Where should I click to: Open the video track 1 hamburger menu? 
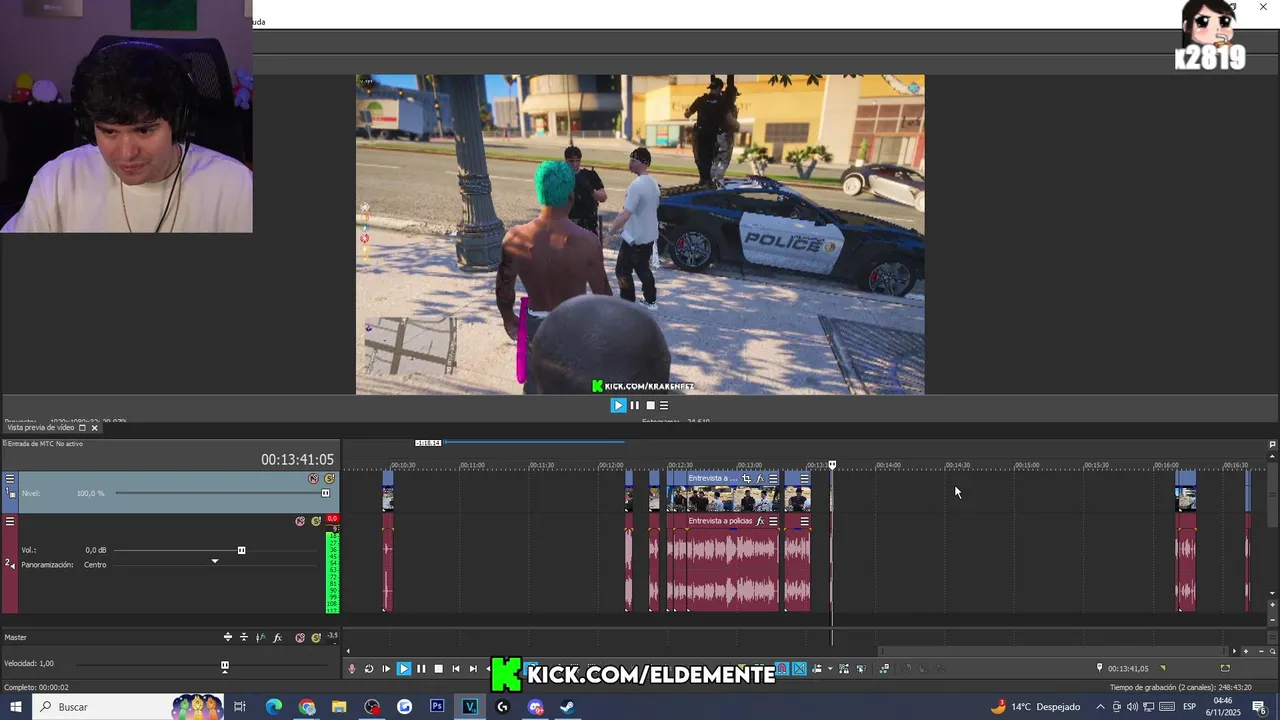[10, 479]
